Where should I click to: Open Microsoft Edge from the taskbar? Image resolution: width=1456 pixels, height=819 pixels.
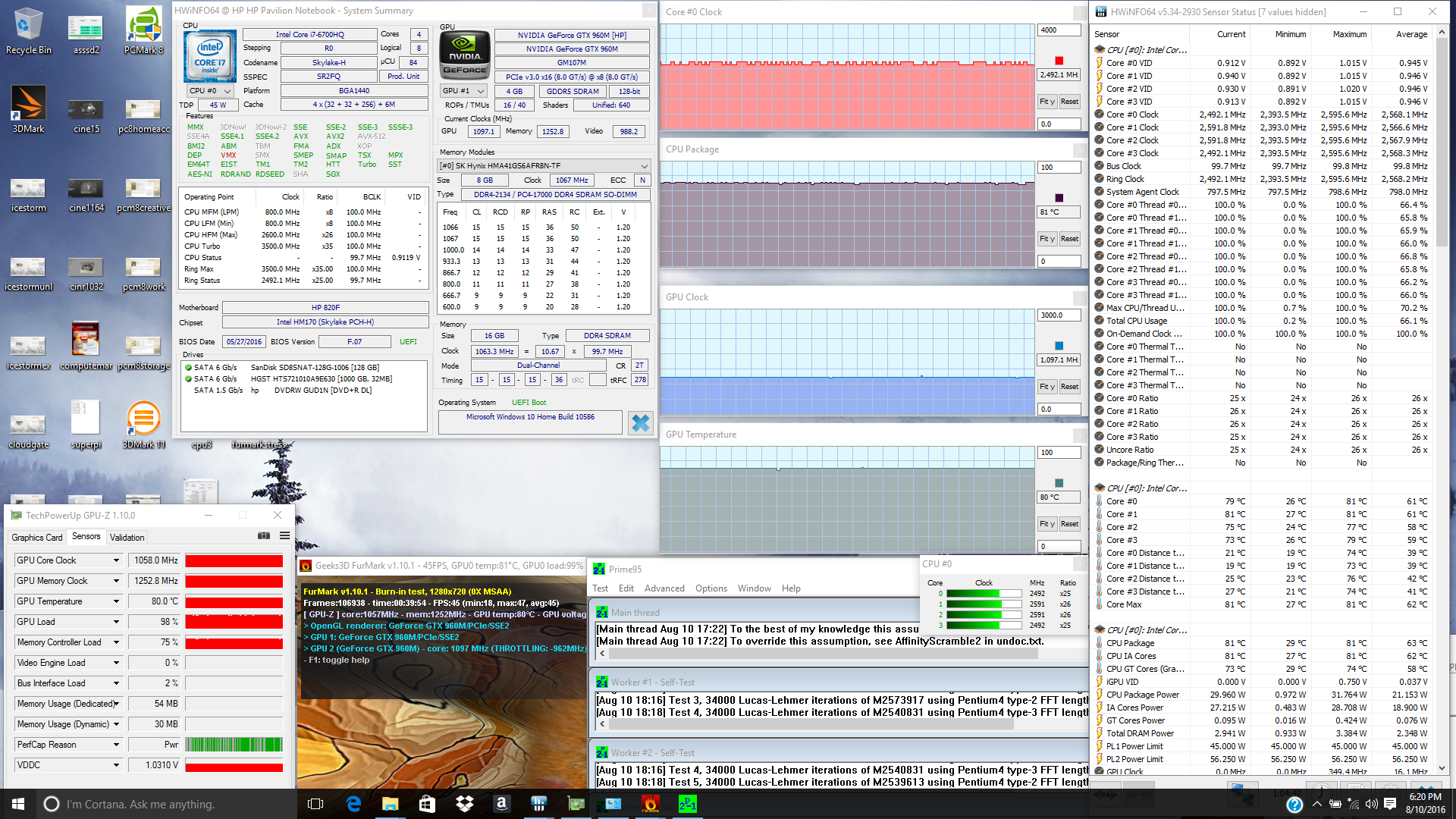(x=353, y=804)
